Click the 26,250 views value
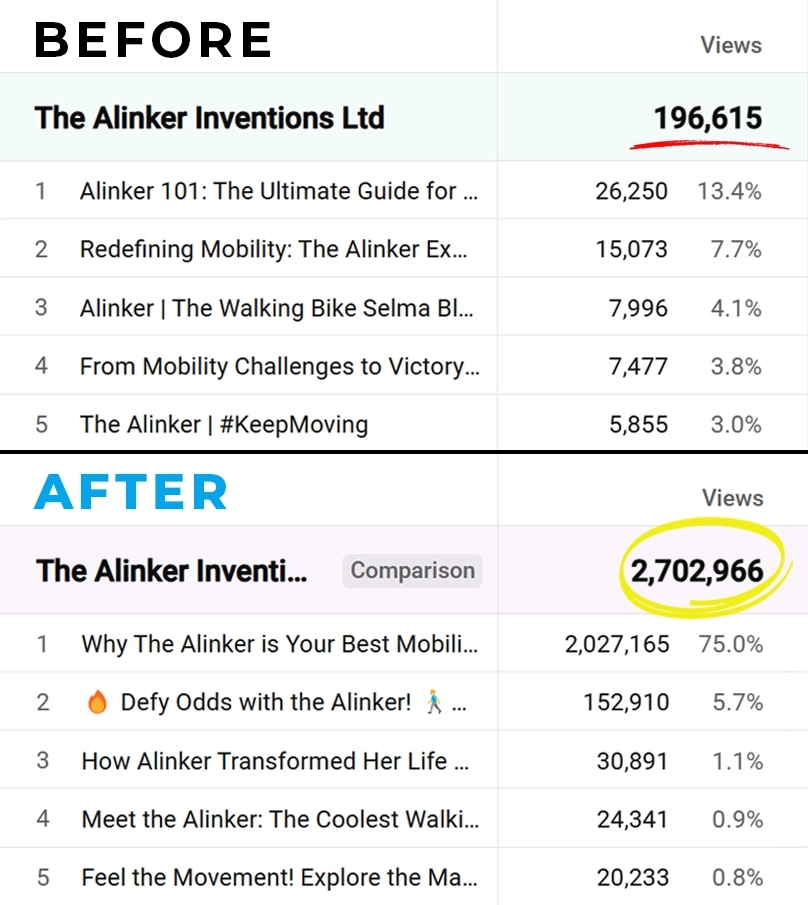Image resolution: width=808 pixels, height=905 pixels. coord(631,191)
